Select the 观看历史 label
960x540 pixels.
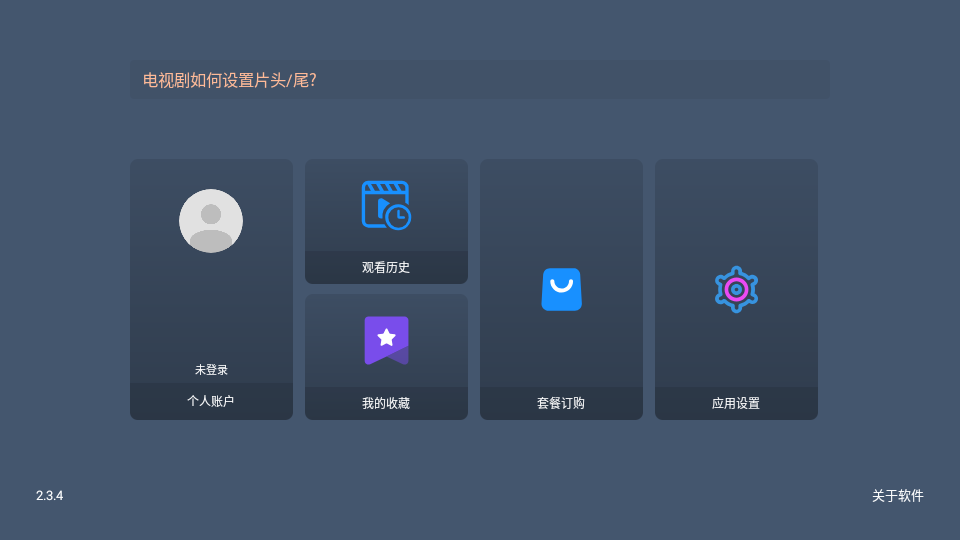386,267
